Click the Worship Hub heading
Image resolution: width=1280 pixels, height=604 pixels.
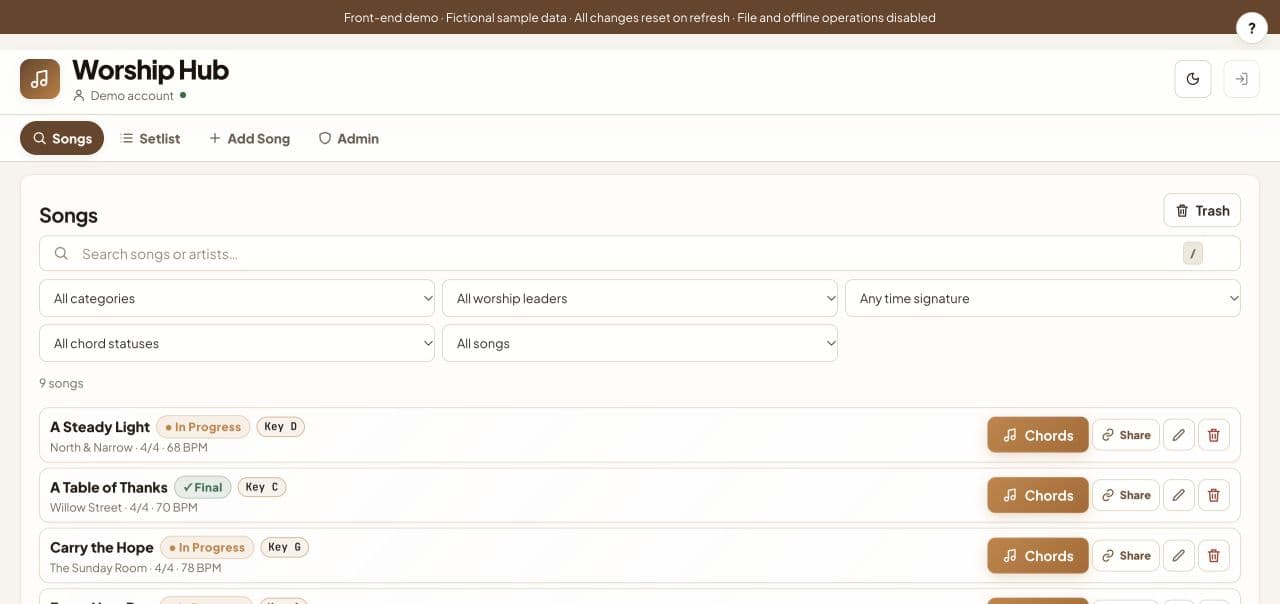[x=151, y=70]
